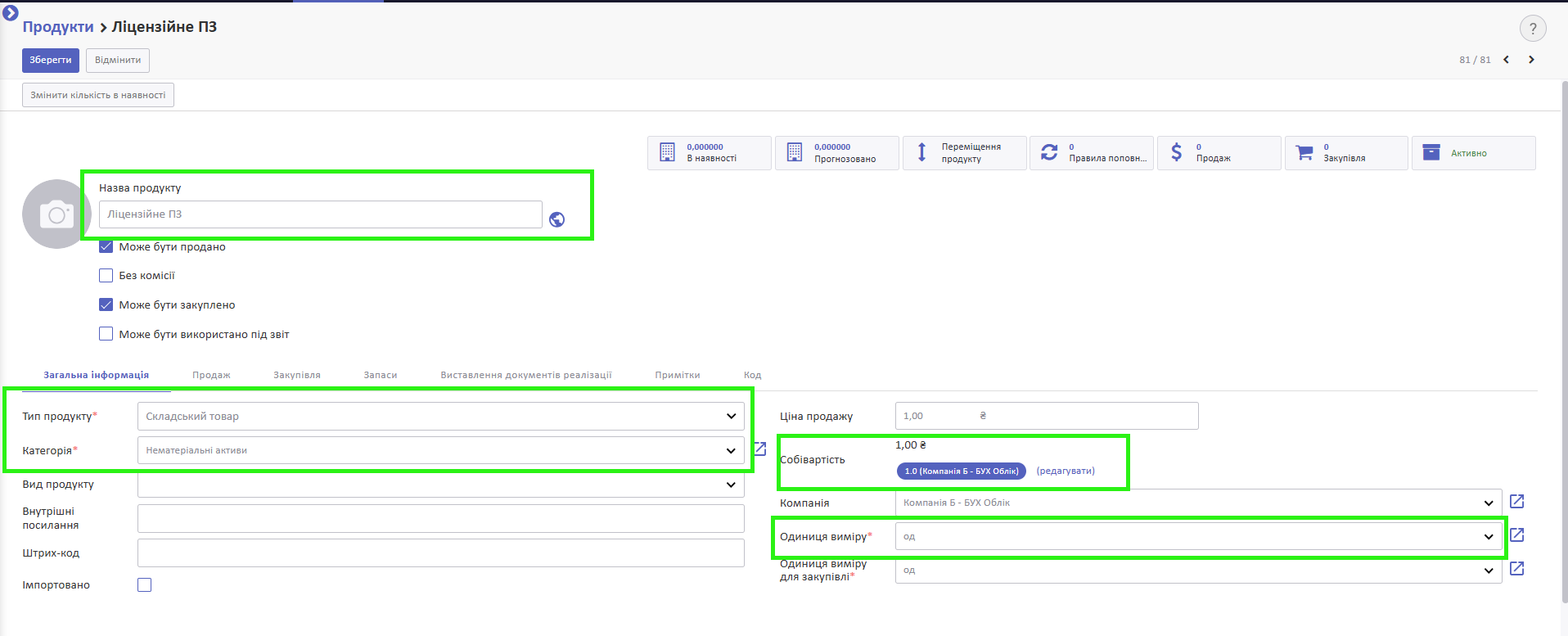
Task: Switch to Загальна інформація tab
Action: [x=97, y=375]
